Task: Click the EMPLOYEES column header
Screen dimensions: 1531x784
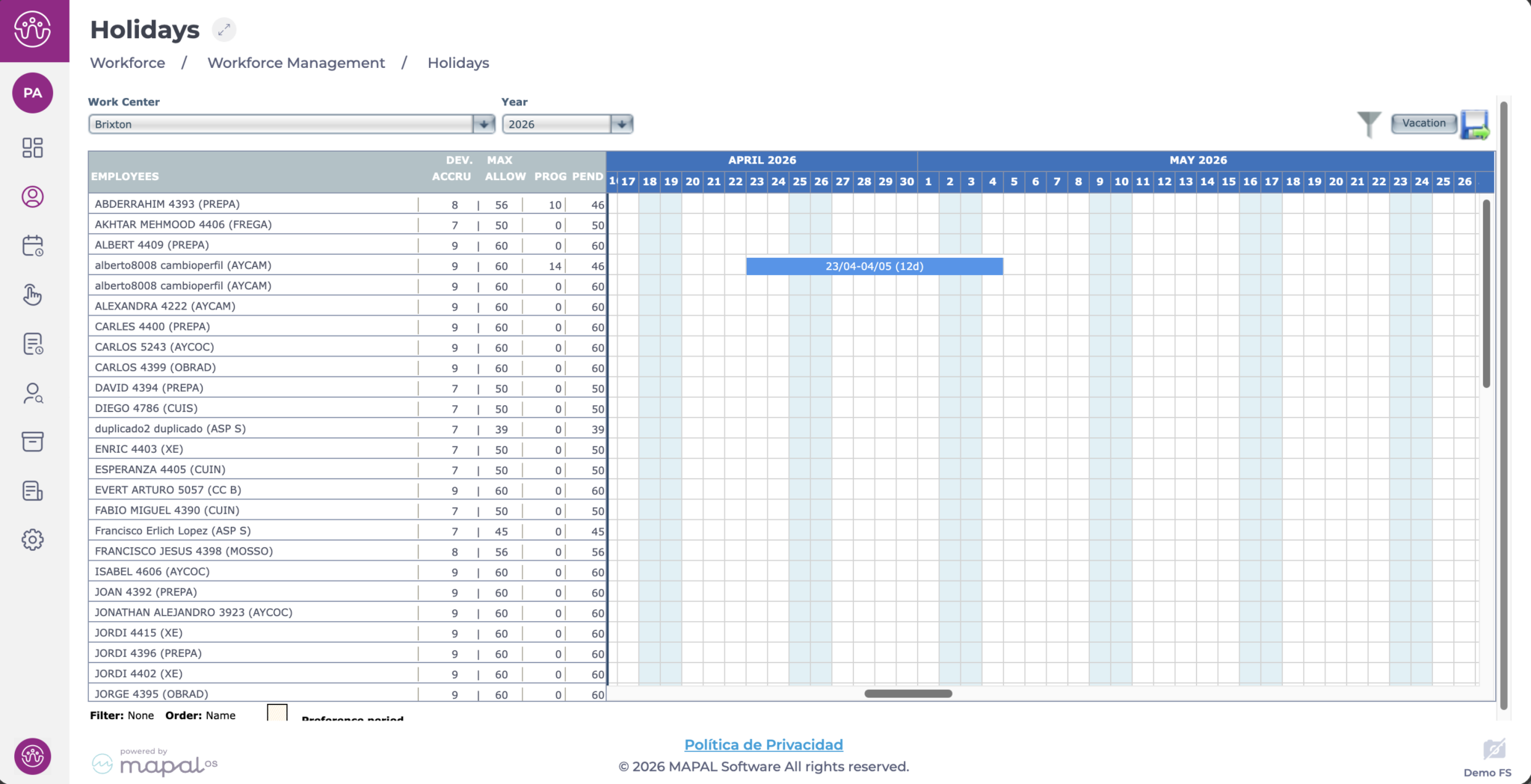Action: click(x=125, y=176)
